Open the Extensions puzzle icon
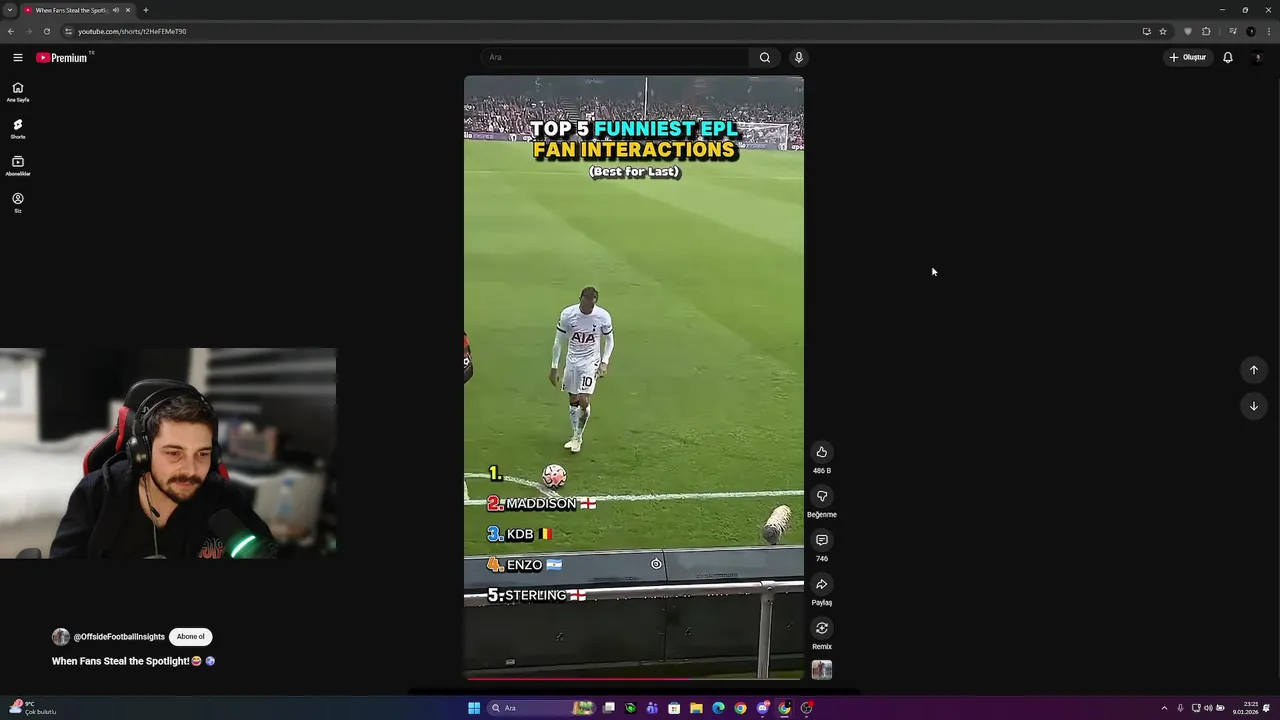Image resolution: width=1280 pixels, height=720 pixels. pos(1206,31)
